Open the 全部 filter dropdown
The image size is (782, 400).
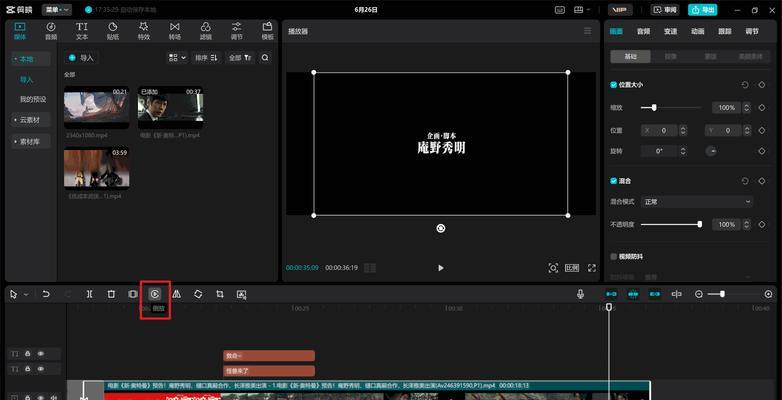240,58
